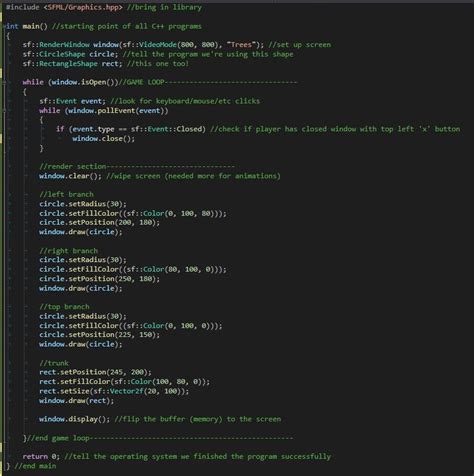The image size is (474, 476).
Task: Click setFillColor with Color(80, 100, 0)
Action: coord(133,269)
